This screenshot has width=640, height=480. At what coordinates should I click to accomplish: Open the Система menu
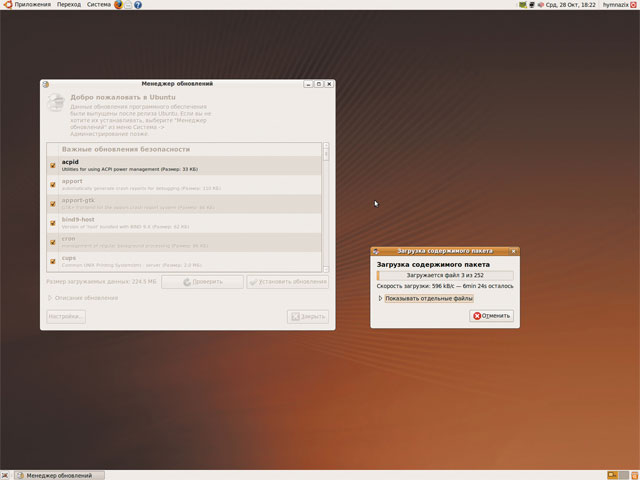[99, 4]
